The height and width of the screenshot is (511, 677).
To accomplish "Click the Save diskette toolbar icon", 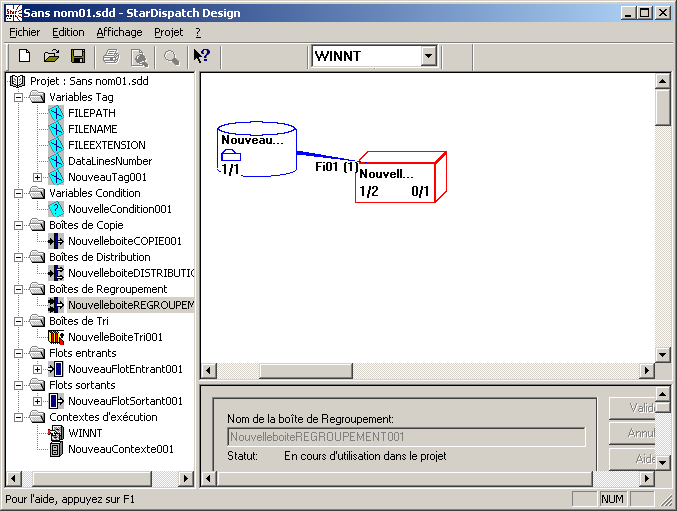I will point(77,56).
